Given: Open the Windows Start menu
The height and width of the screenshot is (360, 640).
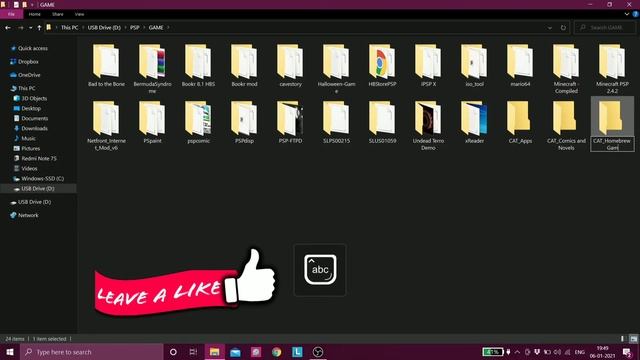Looking at the screenshot, I should point(10,352).
